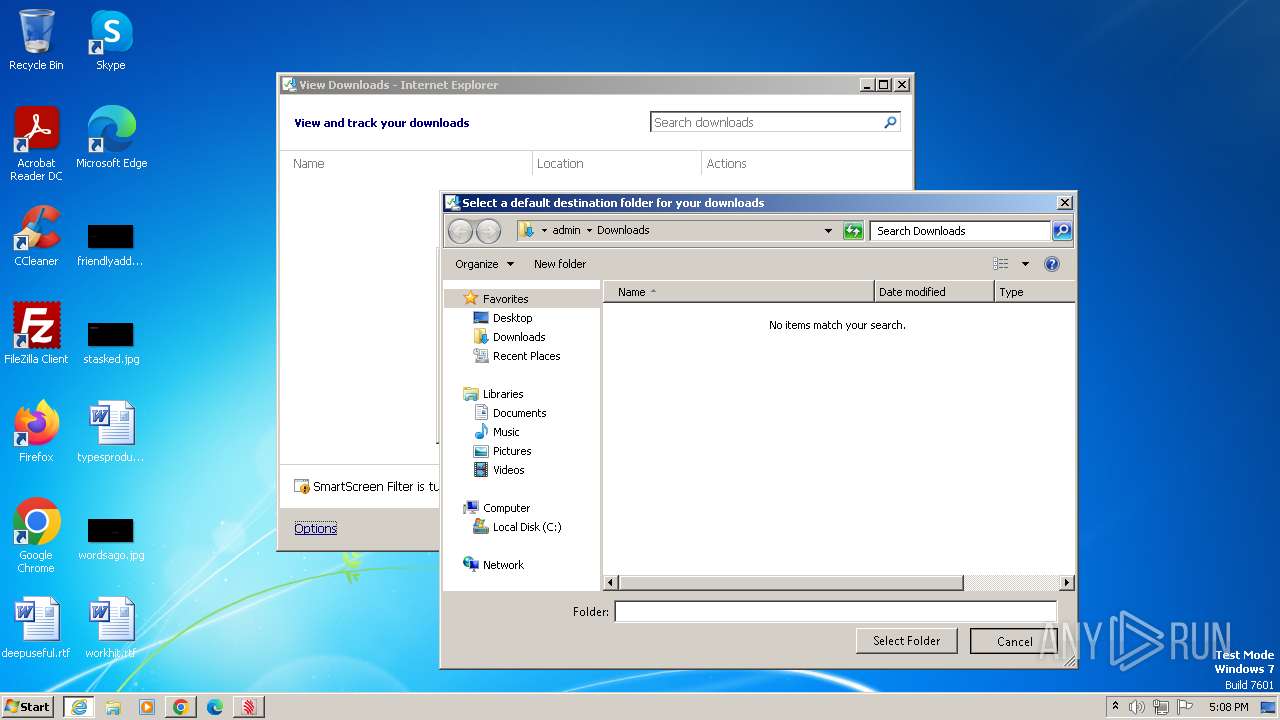The width and height of the screenshot is (1280, 720).
Task: Open the Options link in View Downloads
Action: [315, 528]
